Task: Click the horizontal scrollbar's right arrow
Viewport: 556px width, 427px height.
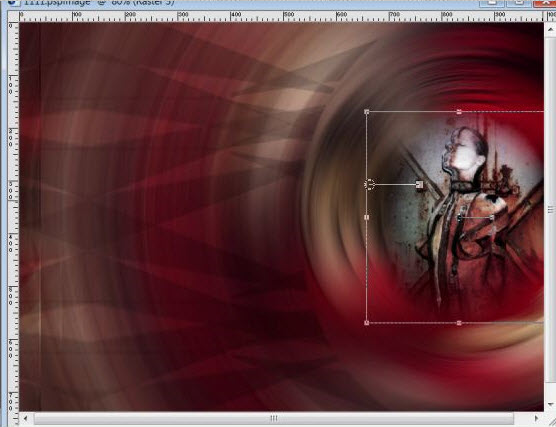Action: coord(536,418)
